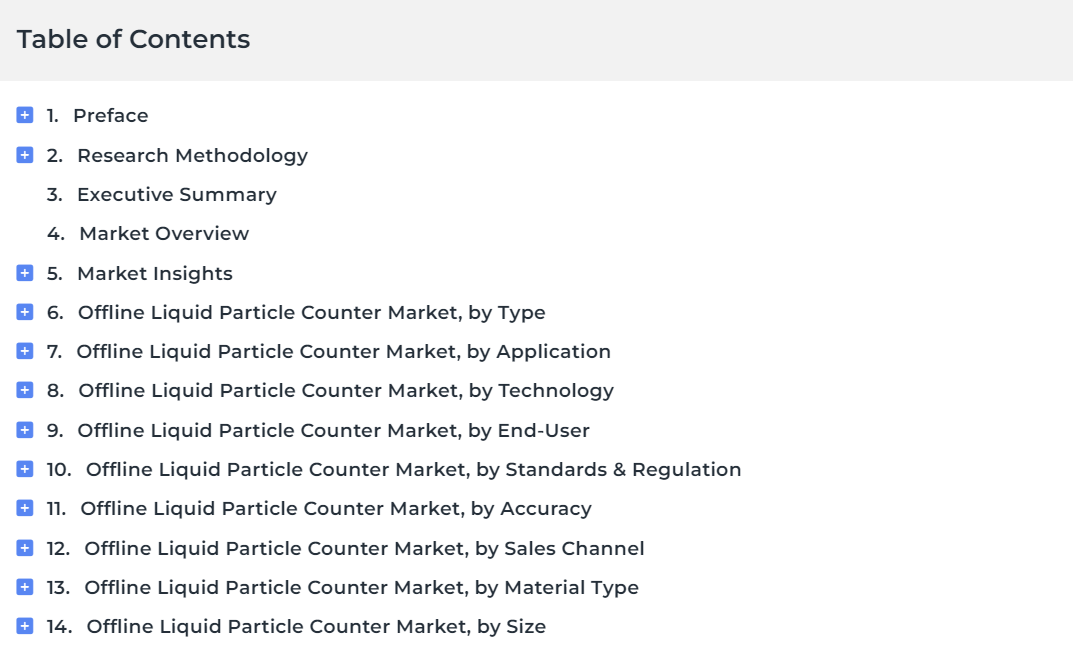Open the Executive Summary entry
Viewport: 1073px width, 651px height.
(x=177, y=195)
